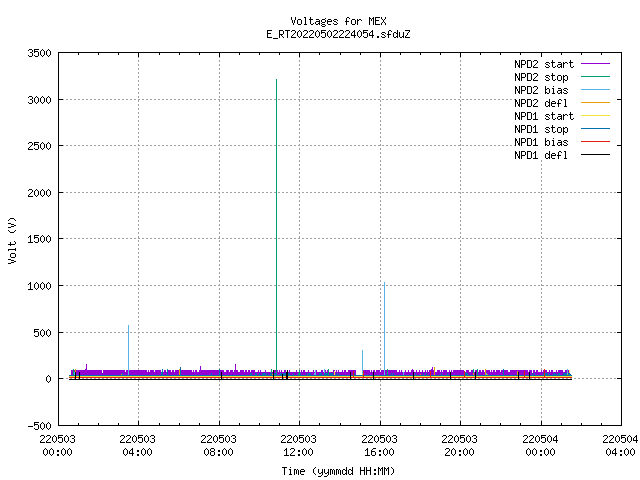
Task: Click x-axis tick label 220504 00:00
Action: click(x=540, y=446)
